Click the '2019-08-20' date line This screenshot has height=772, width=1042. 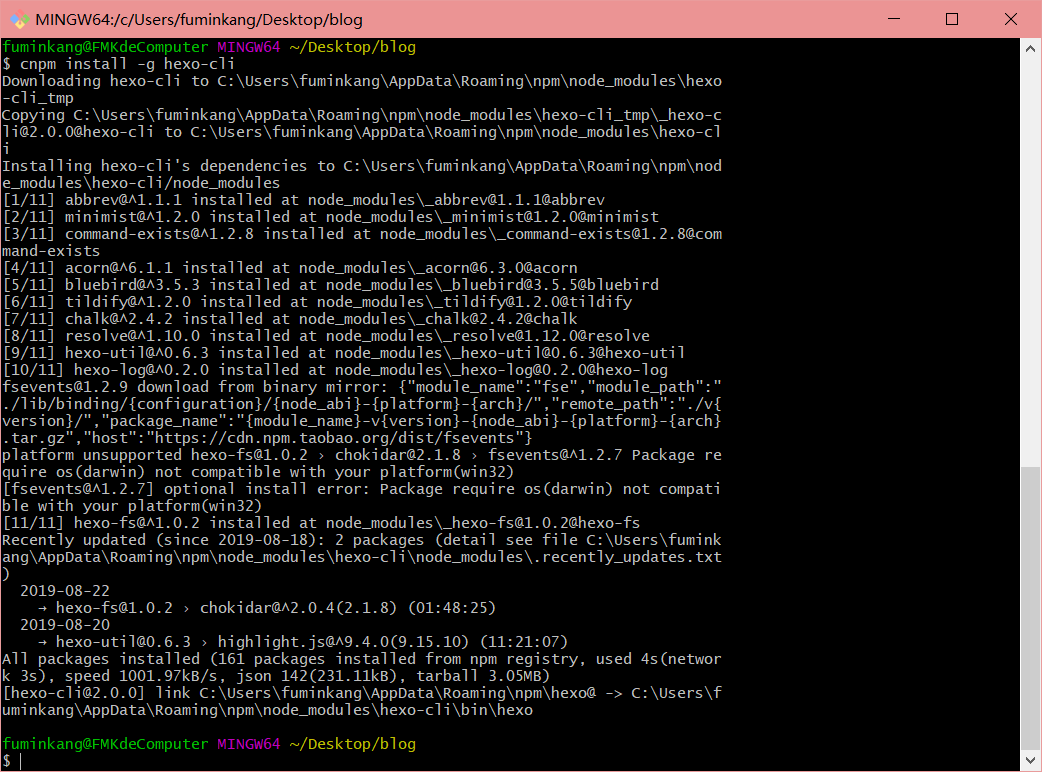pos(64,625)
